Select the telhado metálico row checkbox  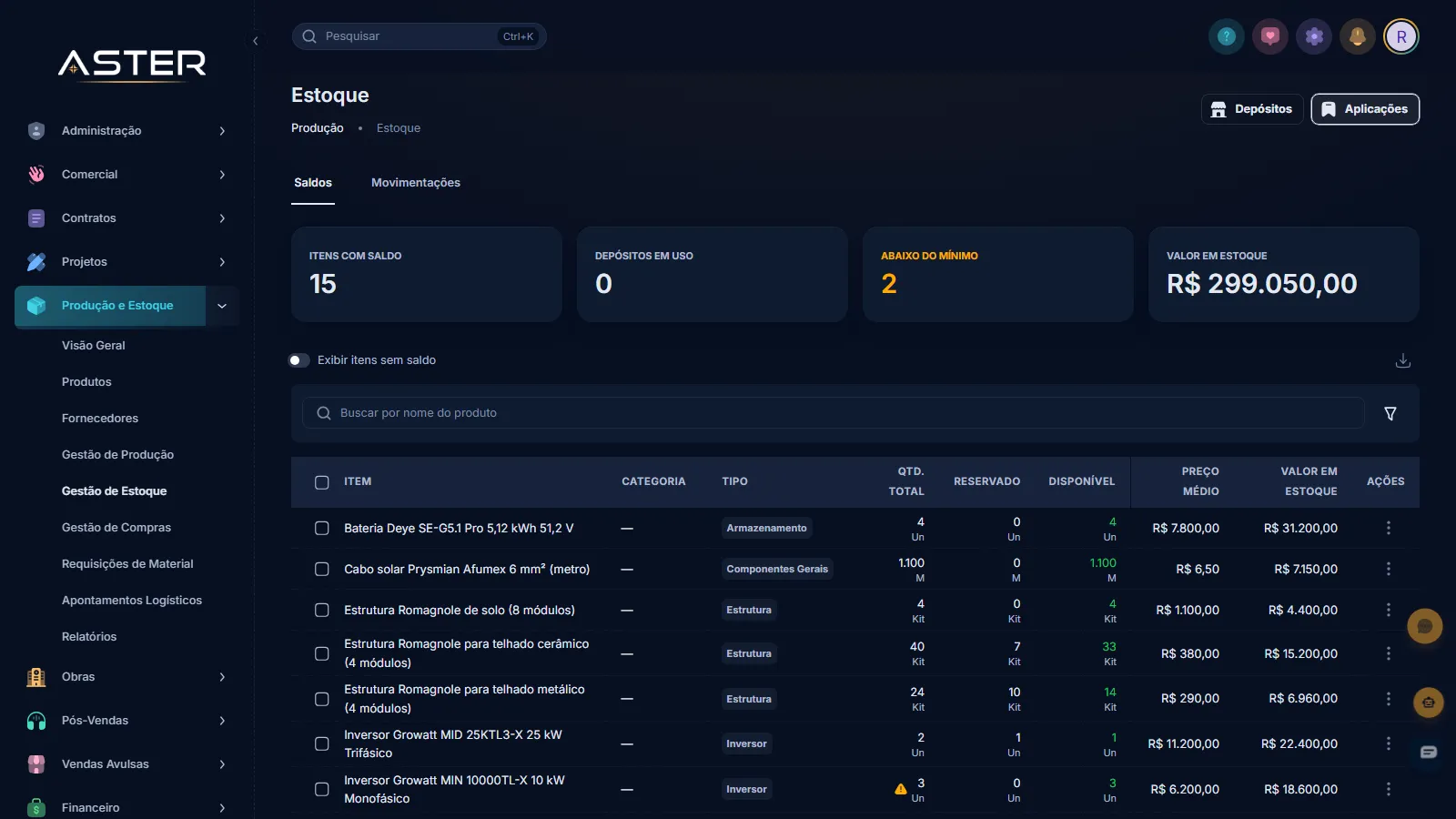point(322,699)
